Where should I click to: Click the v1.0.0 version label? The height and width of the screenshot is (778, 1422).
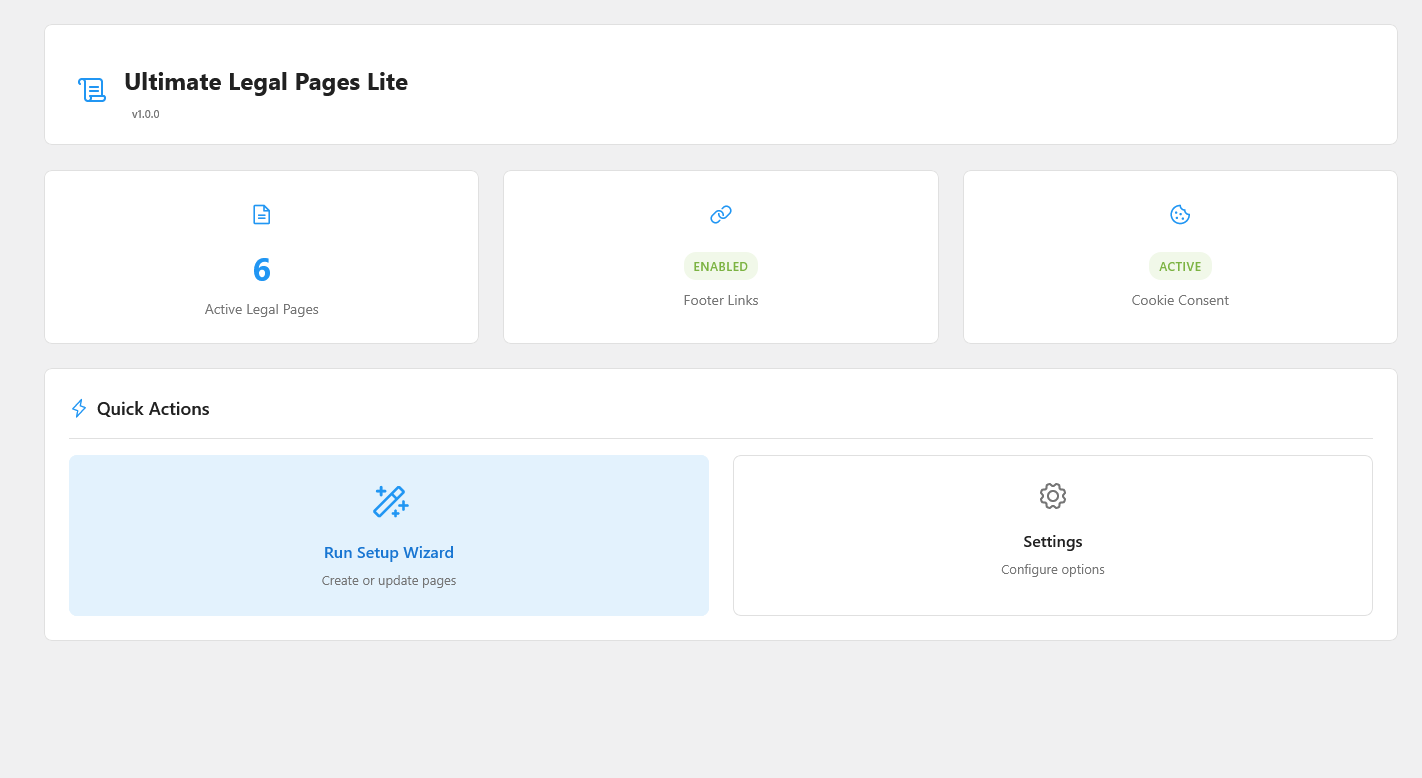coord(145,113)
